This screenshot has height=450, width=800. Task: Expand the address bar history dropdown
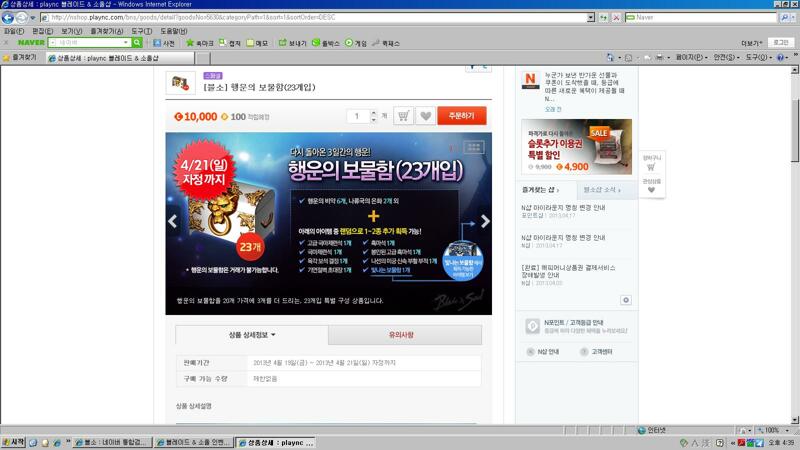coord(591,17)
